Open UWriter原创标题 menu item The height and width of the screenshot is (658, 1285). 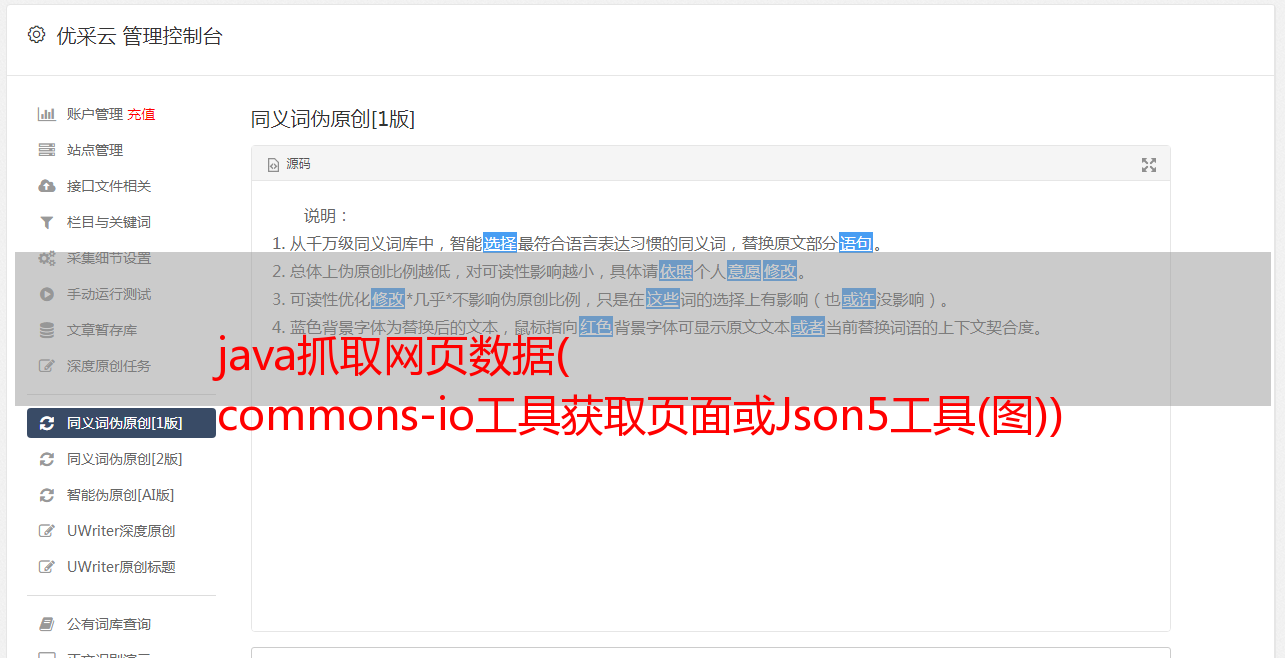click(x=121, y=567)
